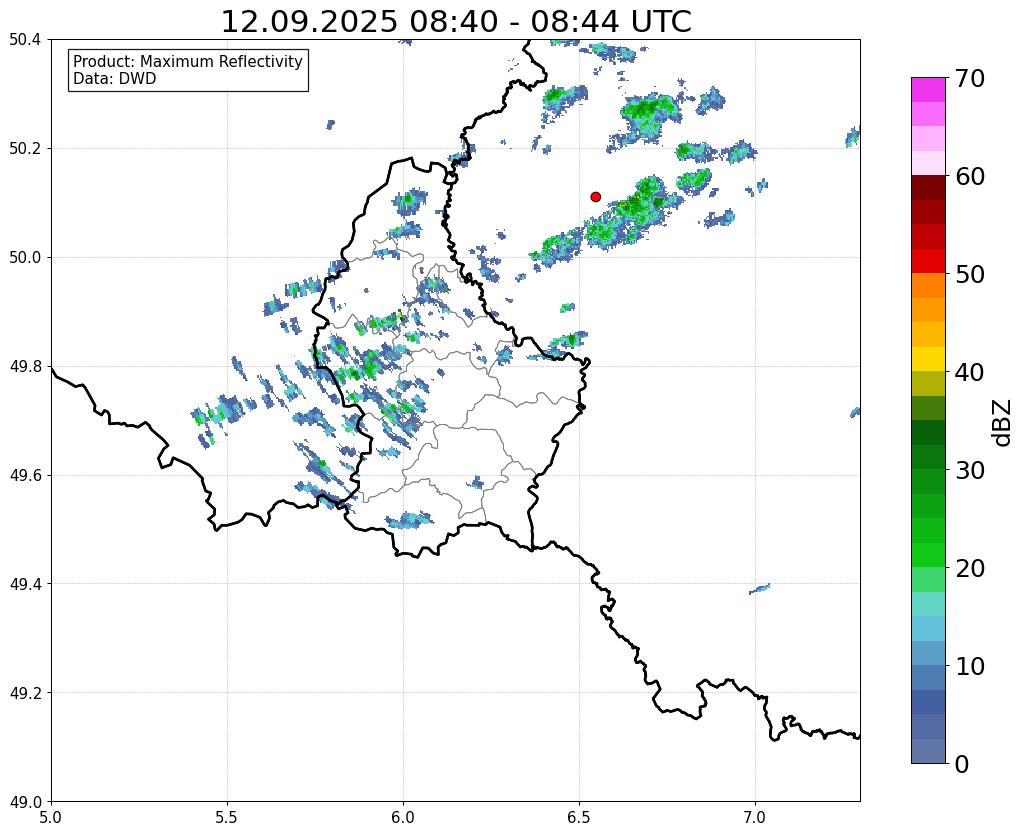Click the latitude label 50.0
The width and height of the screenshot is (1023, 834).
click(25, 258)
